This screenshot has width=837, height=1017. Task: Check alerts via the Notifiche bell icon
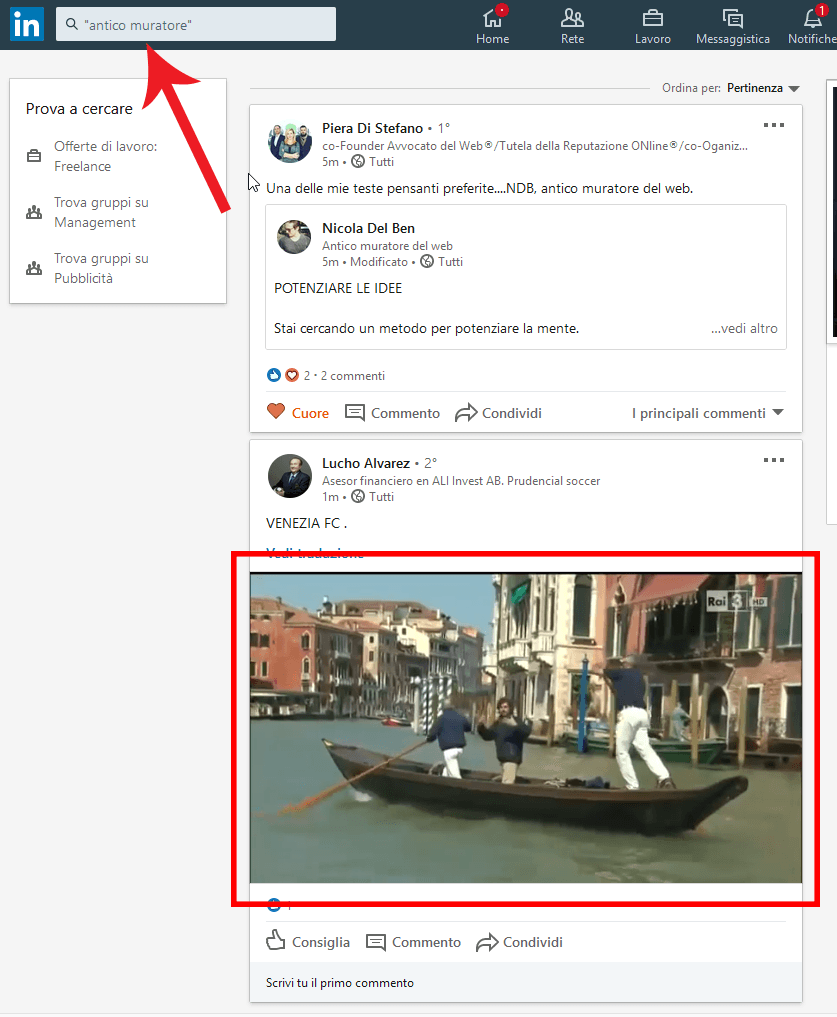(812, 18)
